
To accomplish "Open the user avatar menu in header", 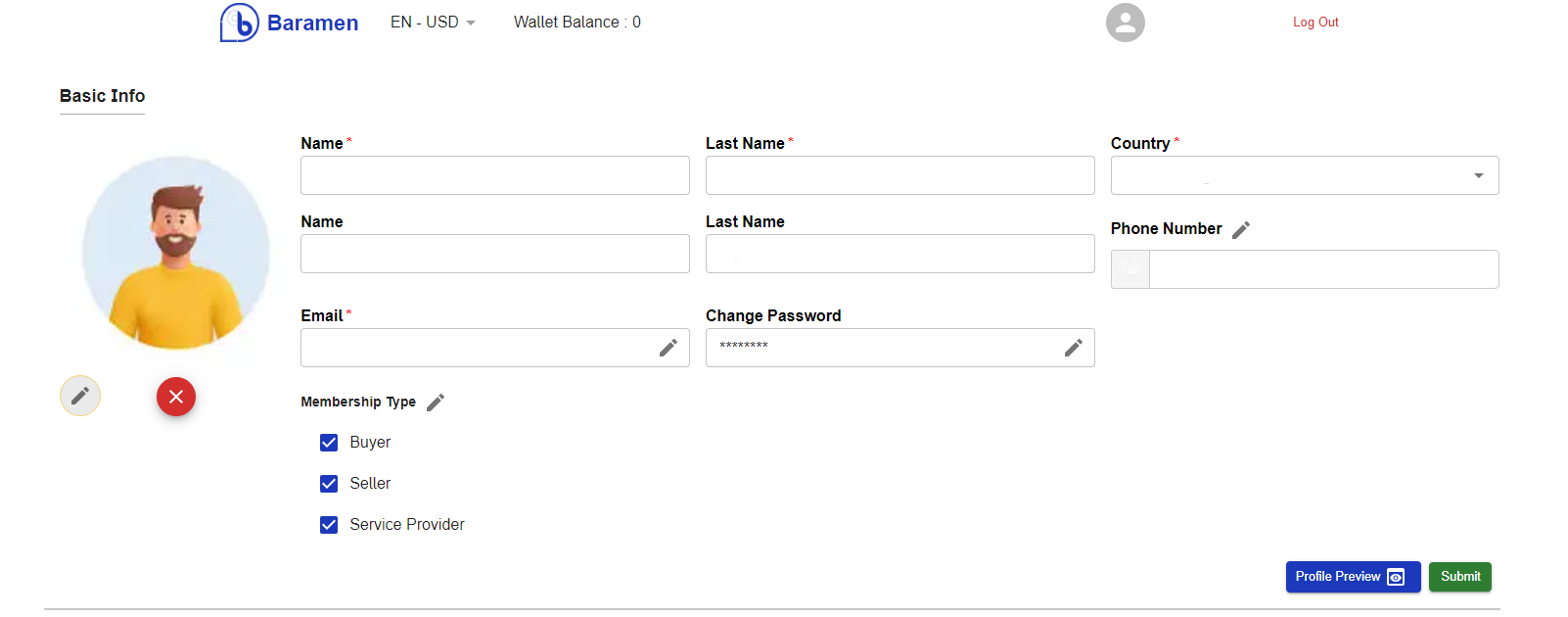I will click(1125, 22).
